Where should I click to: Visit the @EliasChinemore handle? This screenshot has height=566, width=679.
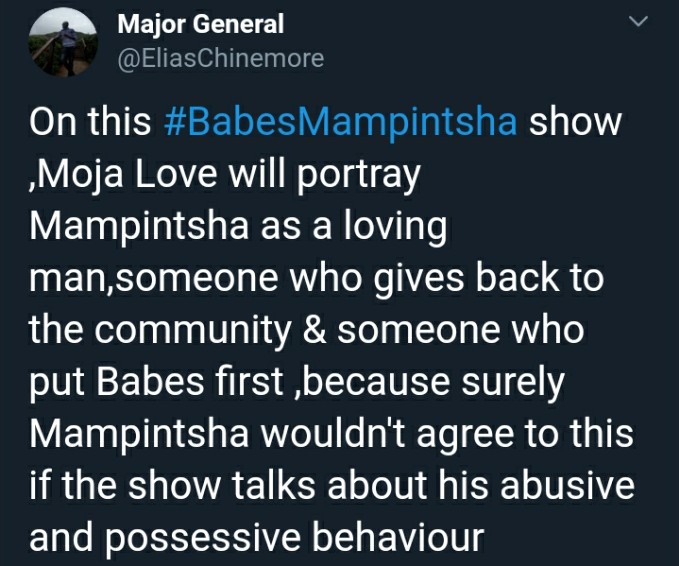pos(220,58)
